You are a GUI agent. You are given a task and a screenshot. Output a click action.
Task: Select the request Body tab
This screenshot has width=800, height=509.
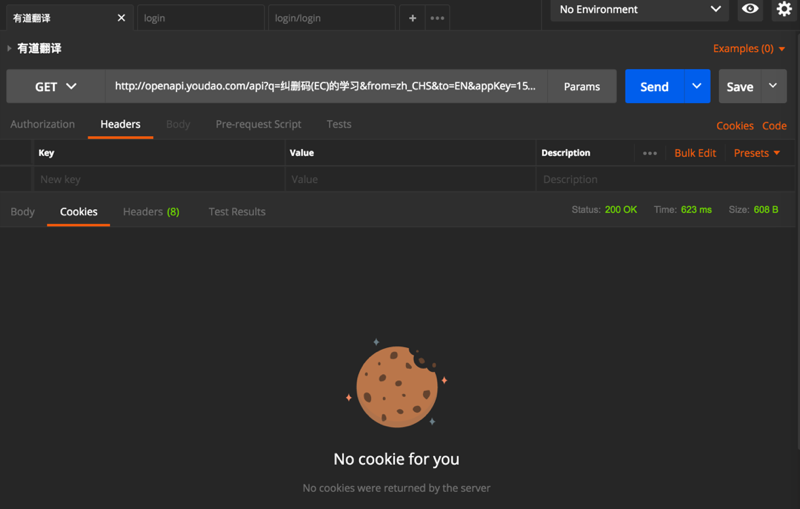(x=178, y=124)
